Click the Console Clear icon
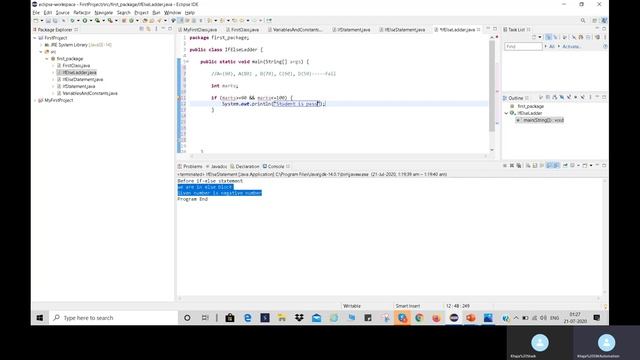Screen dimensions: 640x360 [x=528, y=165]
